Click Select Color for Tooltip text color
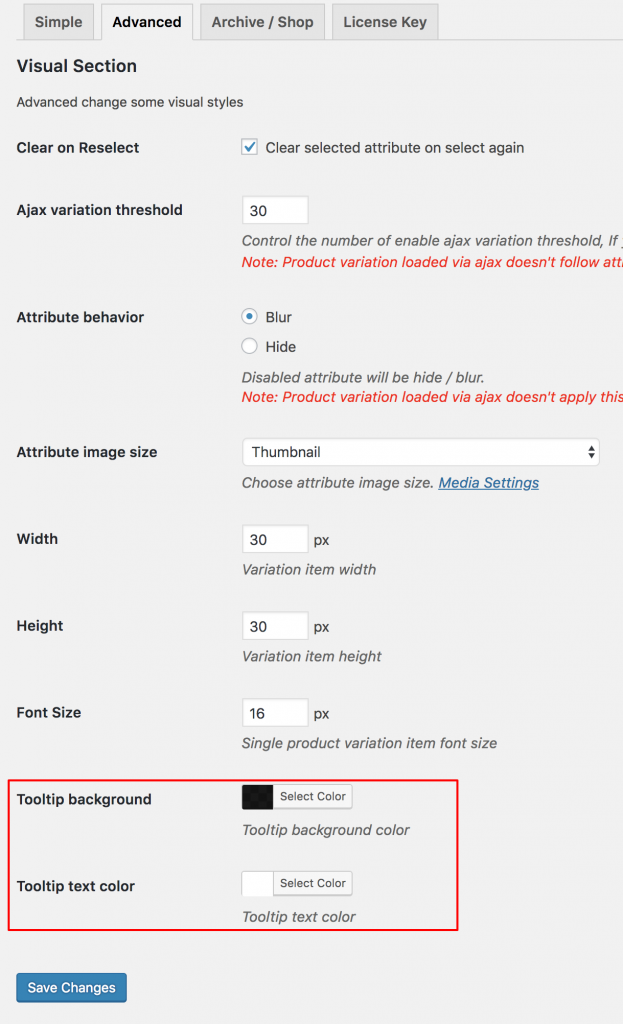Image resolution: width=623 pixels, height=1024 pixels. (313, 883)
